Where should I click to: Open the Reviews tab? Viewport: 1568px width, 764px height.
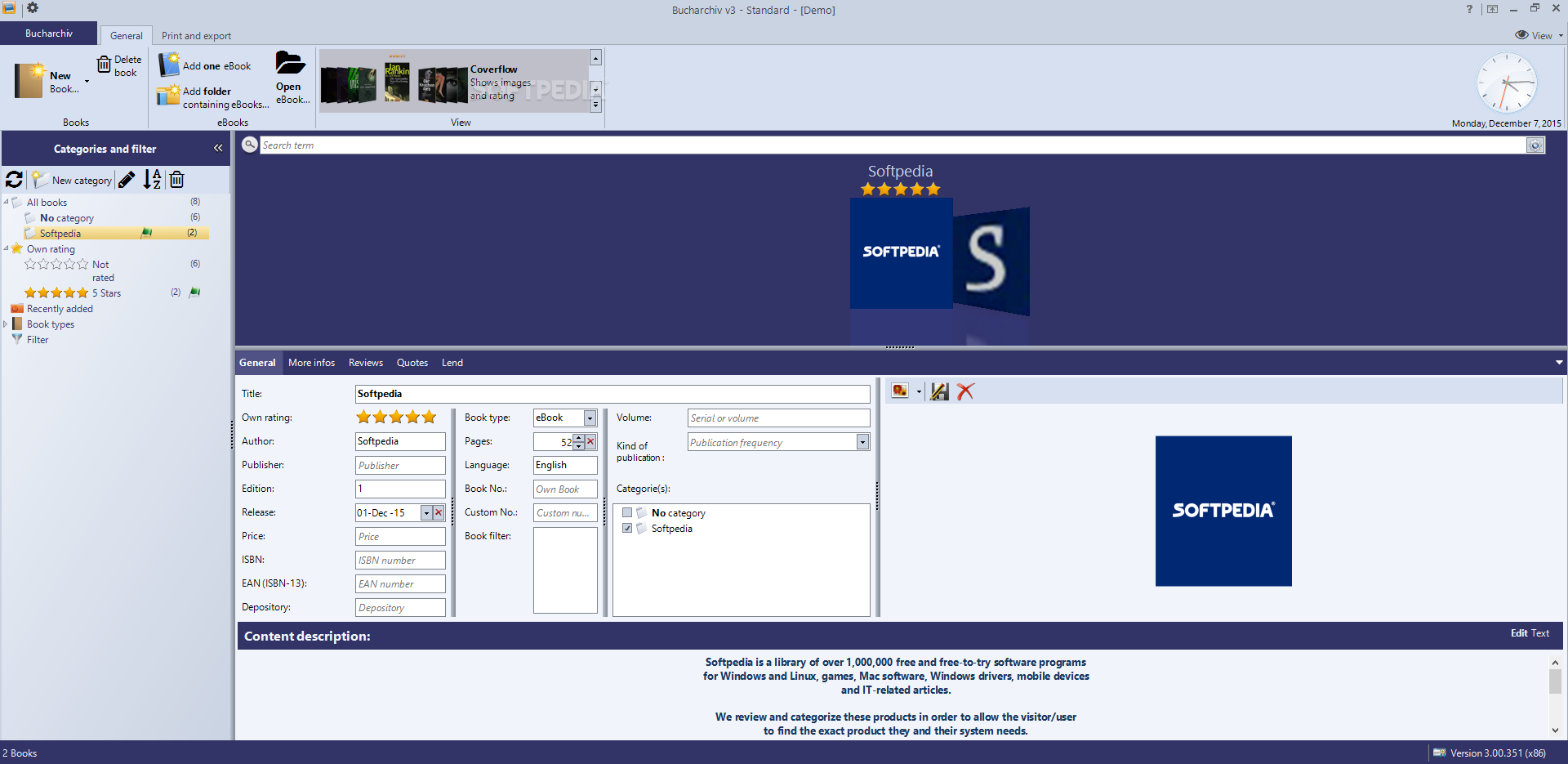[x=366, y=362]
